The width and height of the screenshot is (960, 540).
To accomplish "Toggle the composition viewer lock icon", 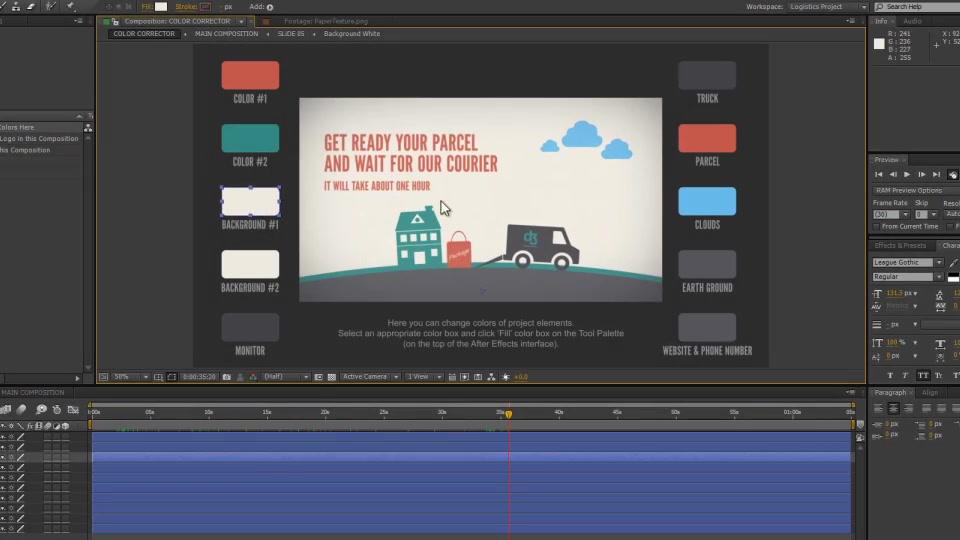I will 115,21.
